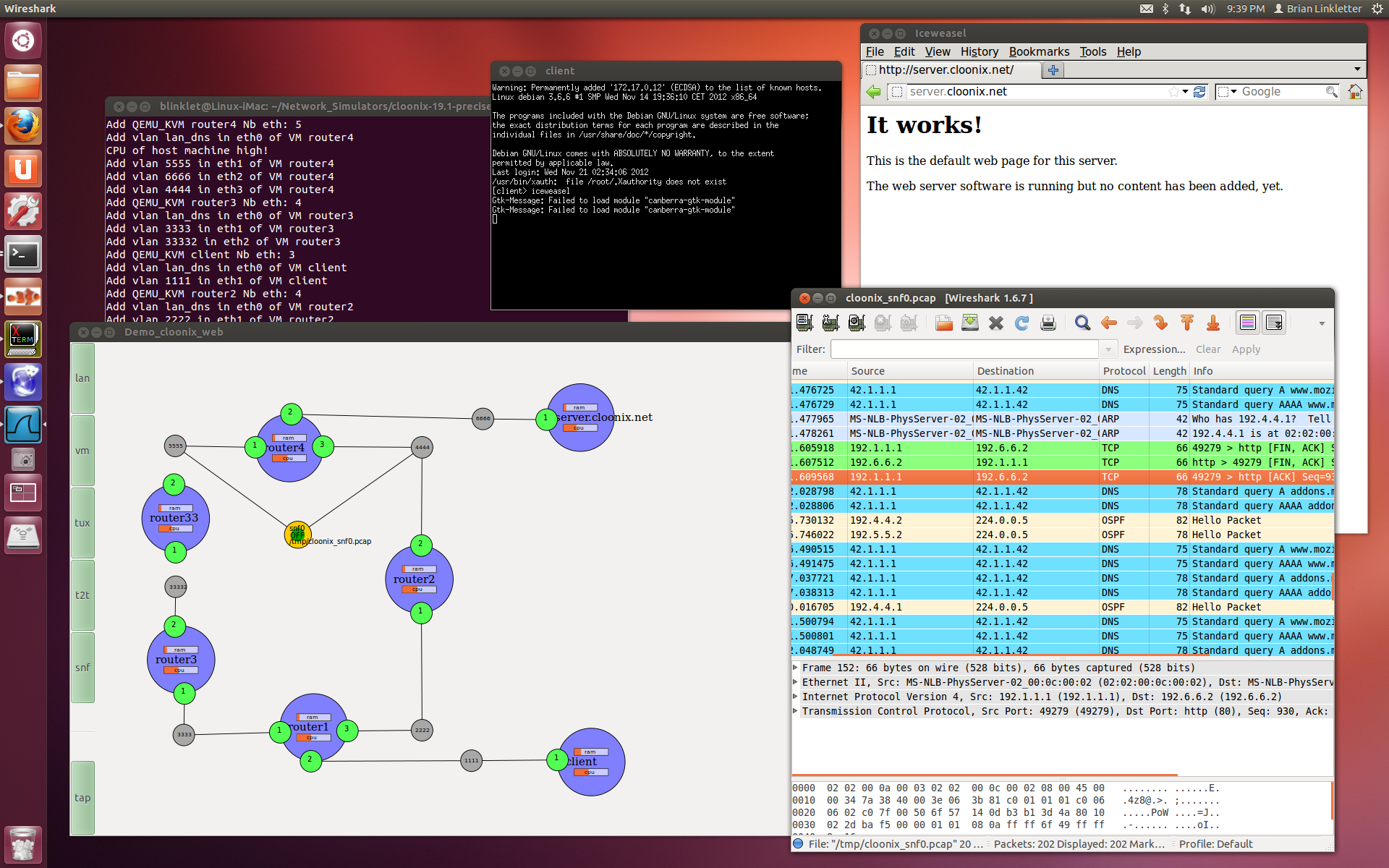This screenshot has height=868, width=1389.
Task: Find a packet with the magnifier icon
Action: 1082,323
